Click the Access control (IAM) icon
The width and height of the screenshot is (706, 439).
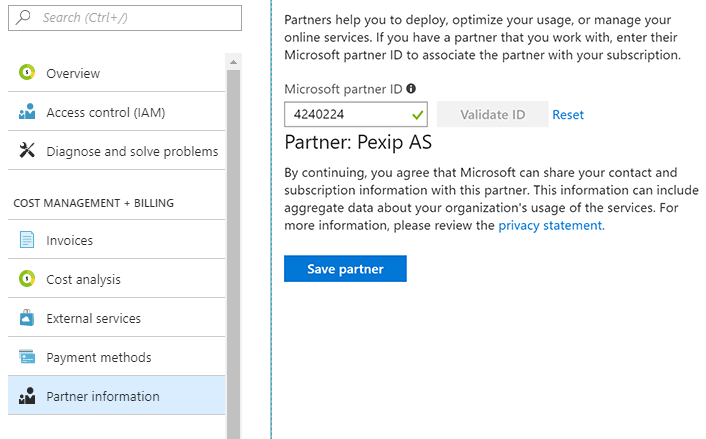[x=27, y=113]
